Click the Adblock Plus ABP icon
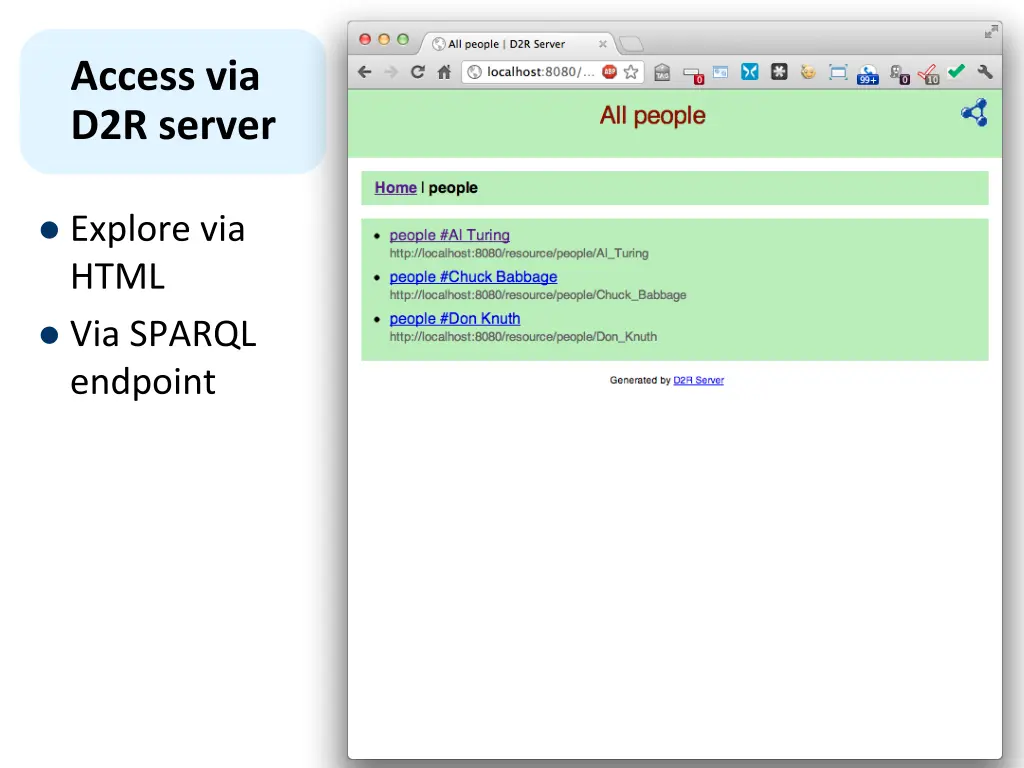Screen dimensions: 1024x768 tap(609, 72)
